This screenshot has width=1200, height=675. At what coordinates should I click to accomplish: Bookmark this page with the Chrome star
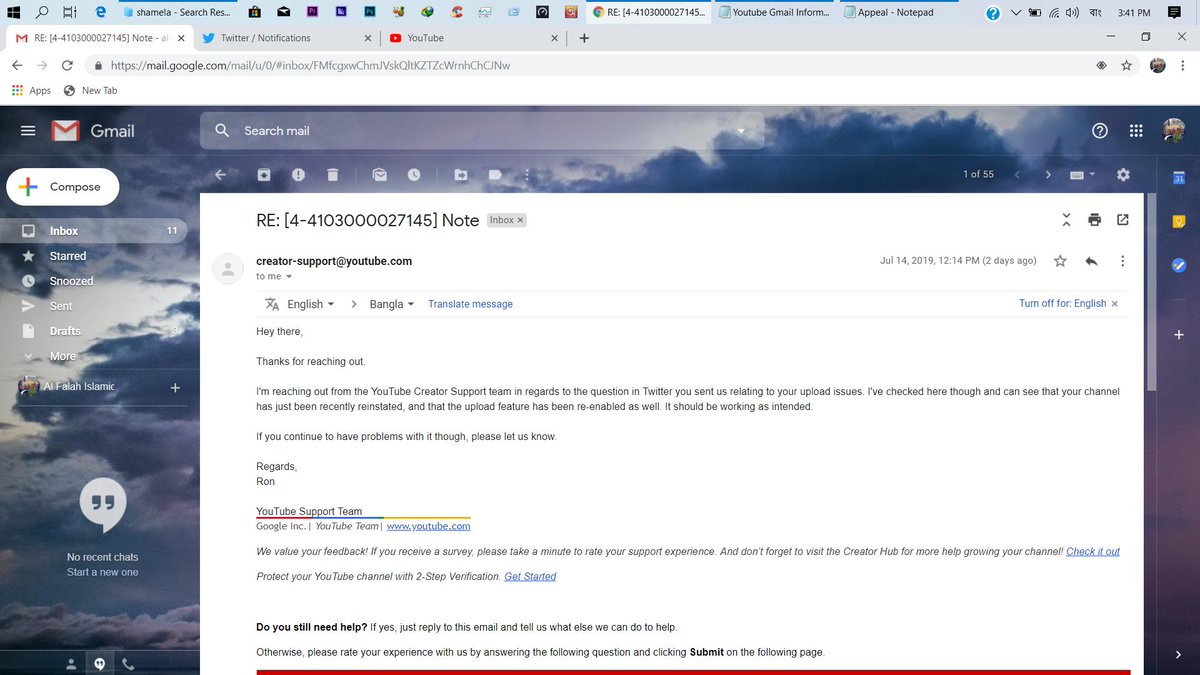pyautogui.click(x=1126, y=65)
